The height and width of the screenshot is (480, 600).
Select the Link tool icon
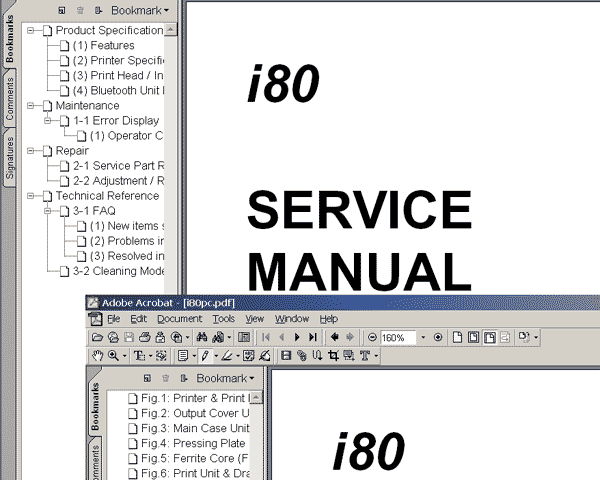coord(302,356)
